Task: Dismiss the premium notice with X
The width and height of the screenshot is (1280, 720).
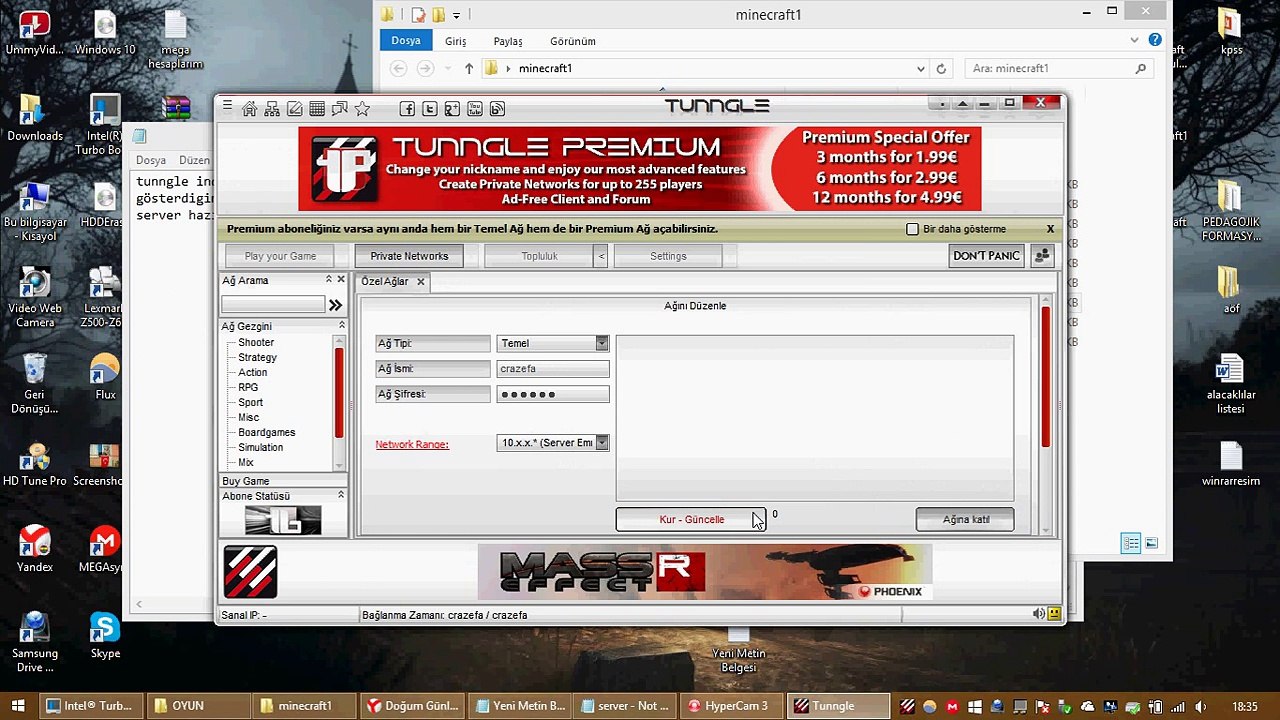Action: coord(1050,229)
